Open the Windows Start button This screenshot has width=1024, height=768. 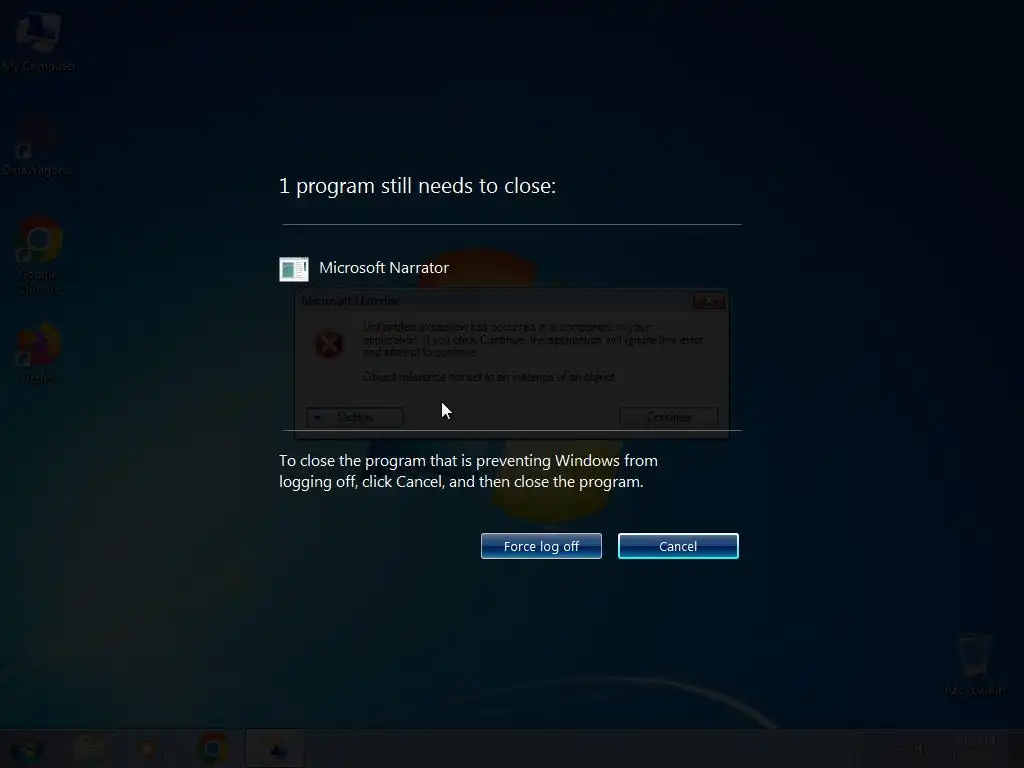pyautogui.click(x=27, y=749)
